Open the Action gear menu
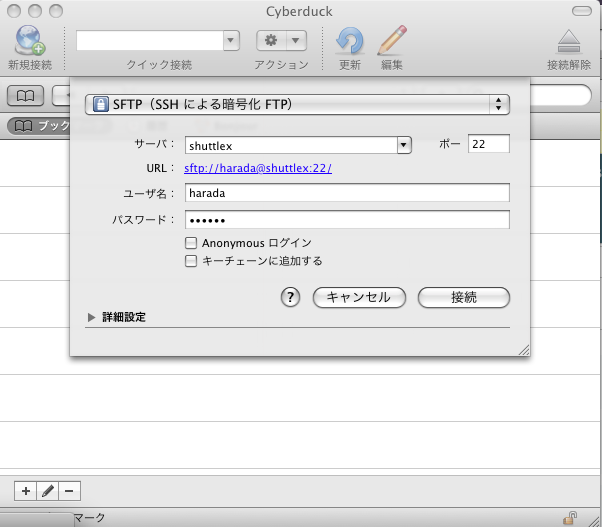This screenshot has width=602, height=527. pos(283,40)
